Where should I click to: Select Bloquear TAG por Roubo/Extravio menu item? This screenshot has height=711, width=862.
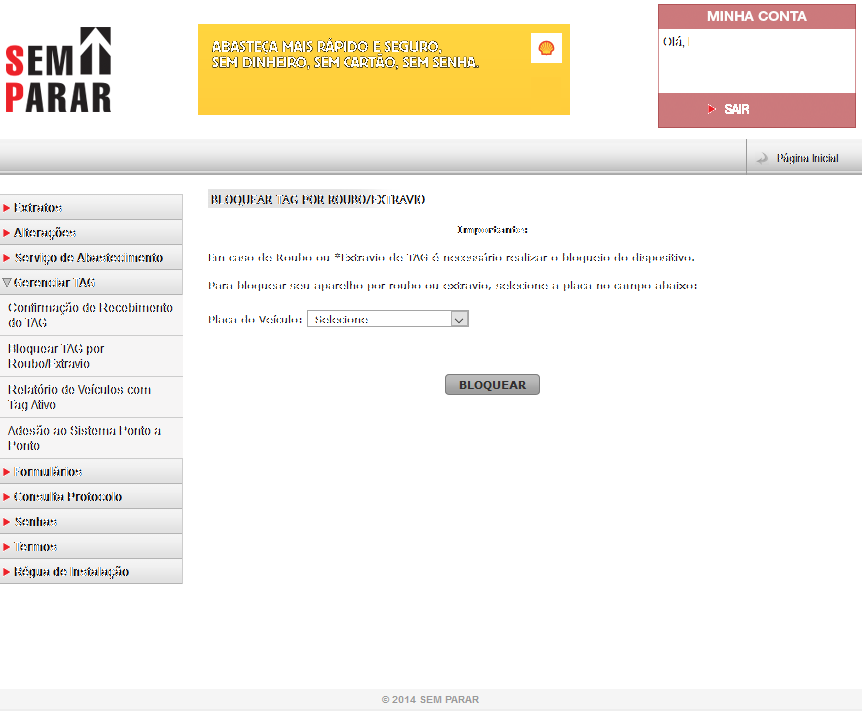click(91, 356)
